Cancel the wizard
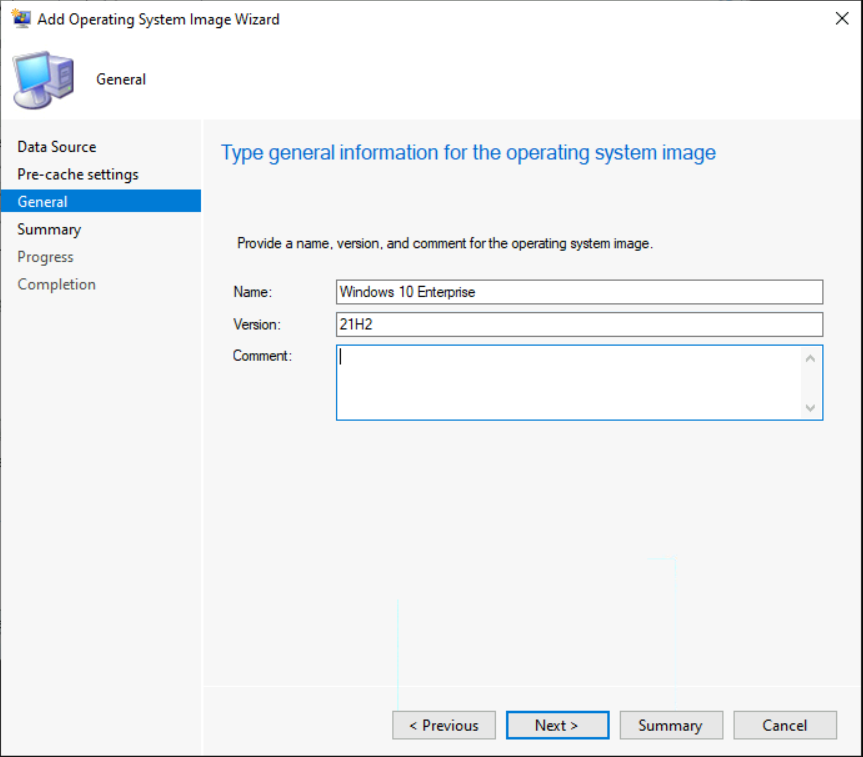Viewport: 863px width, 757px height. click(x=785, y=726)
